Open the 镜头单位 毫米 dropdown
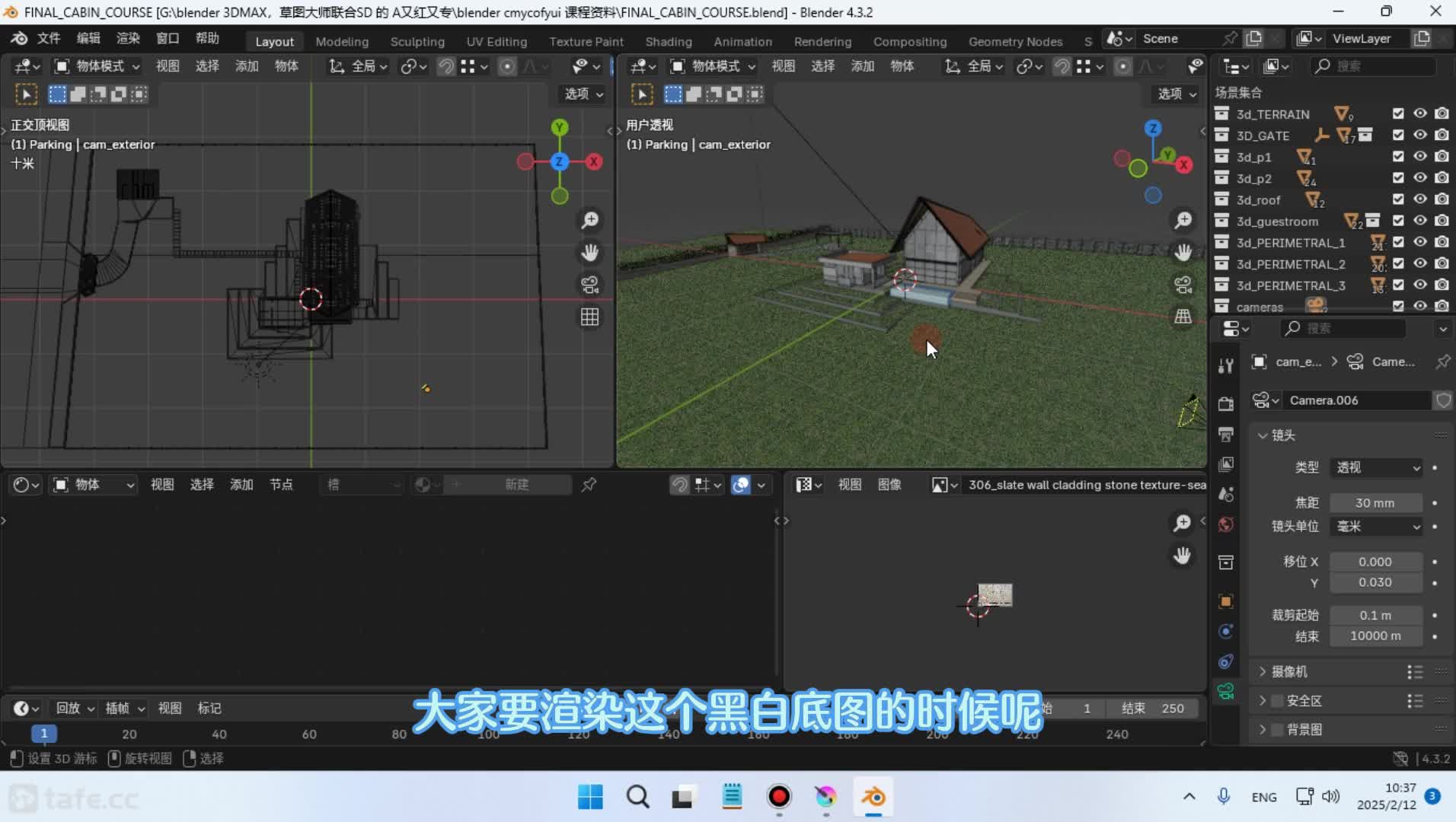This screenshot has height=822, width=1456. click(1377, 527)
